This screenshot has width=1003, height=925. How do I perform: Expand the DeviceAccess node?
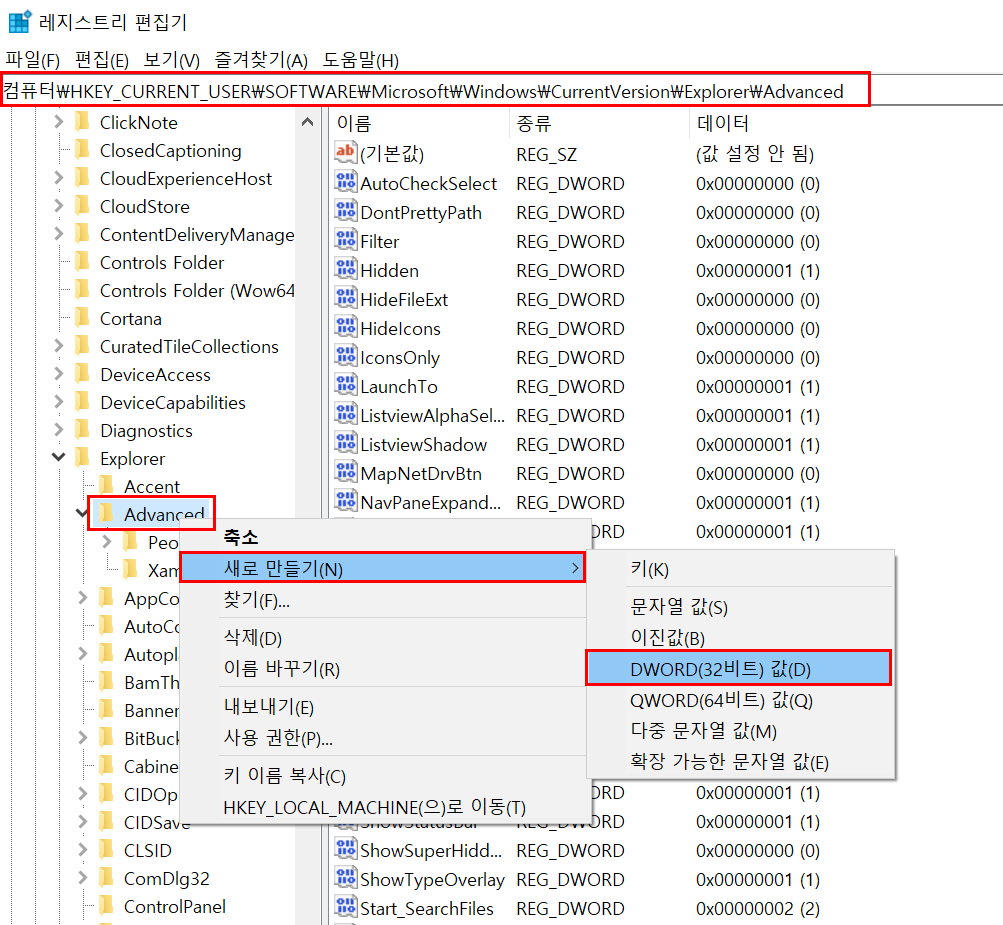pyautogui.click(x=59, y=374)
